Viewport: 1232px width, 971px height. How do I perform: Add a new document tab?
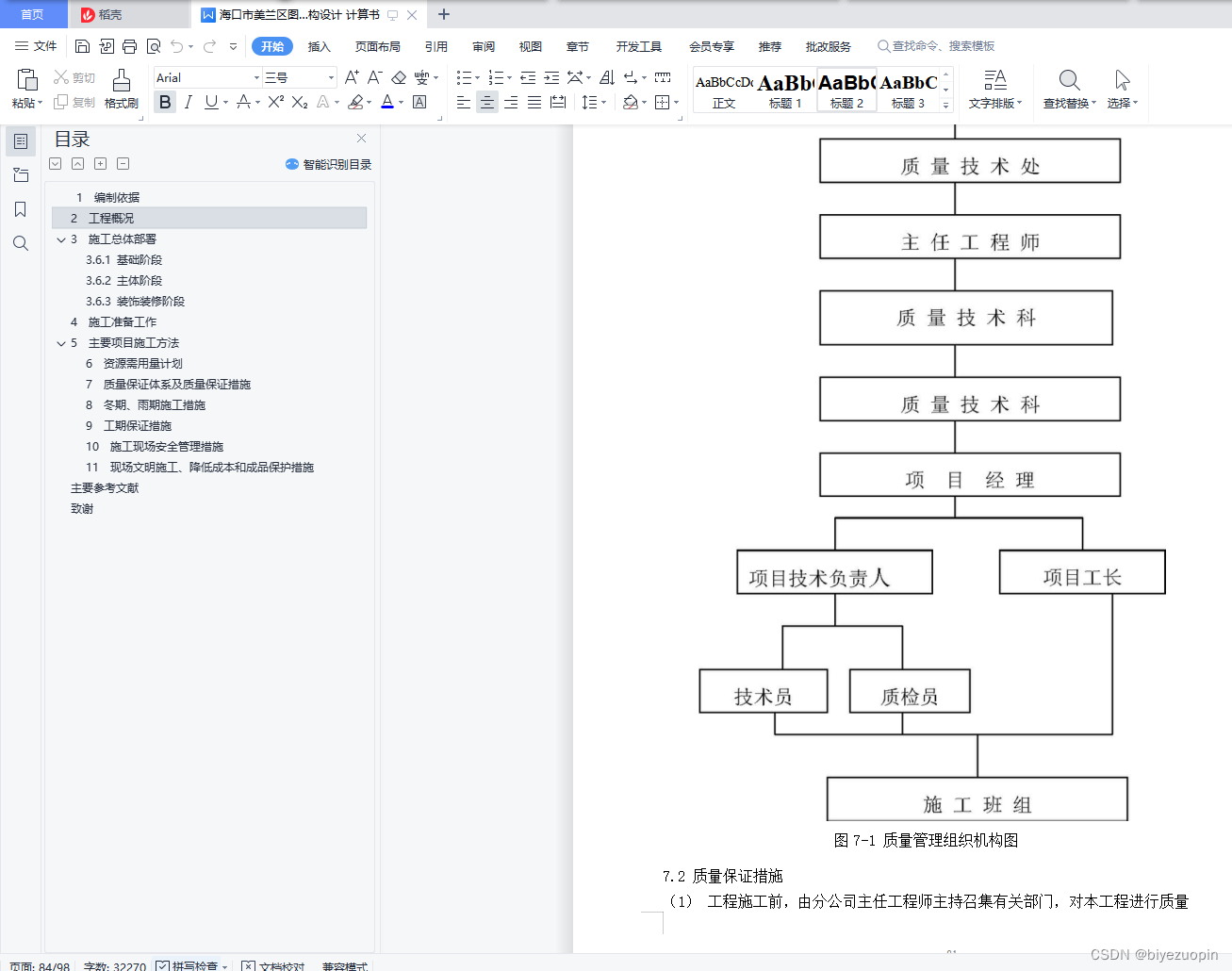pos(444,14)
